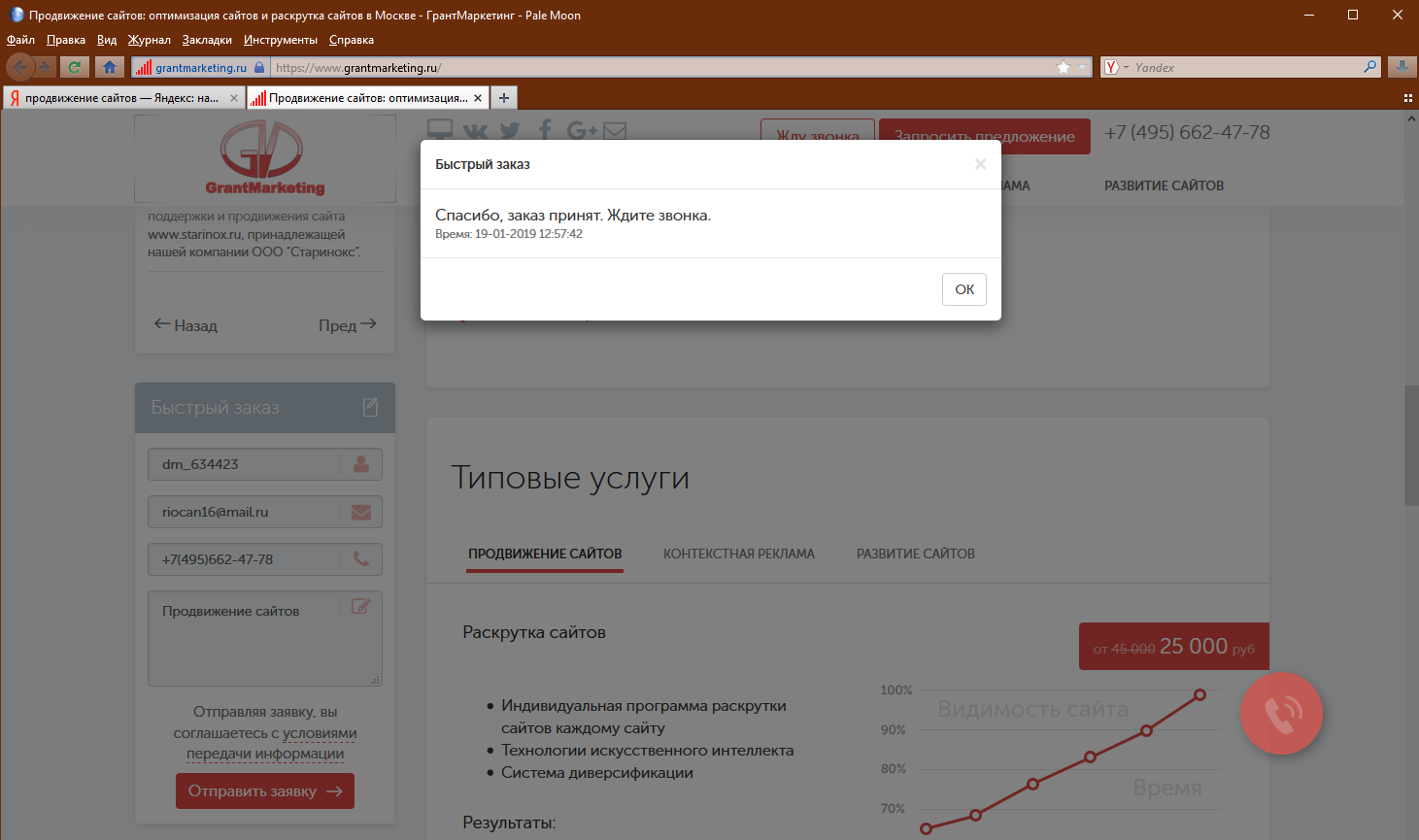Focus the phone field +7(495)662-47-78
Viewport: 1419px width, 840px height.
coord(265,559)
